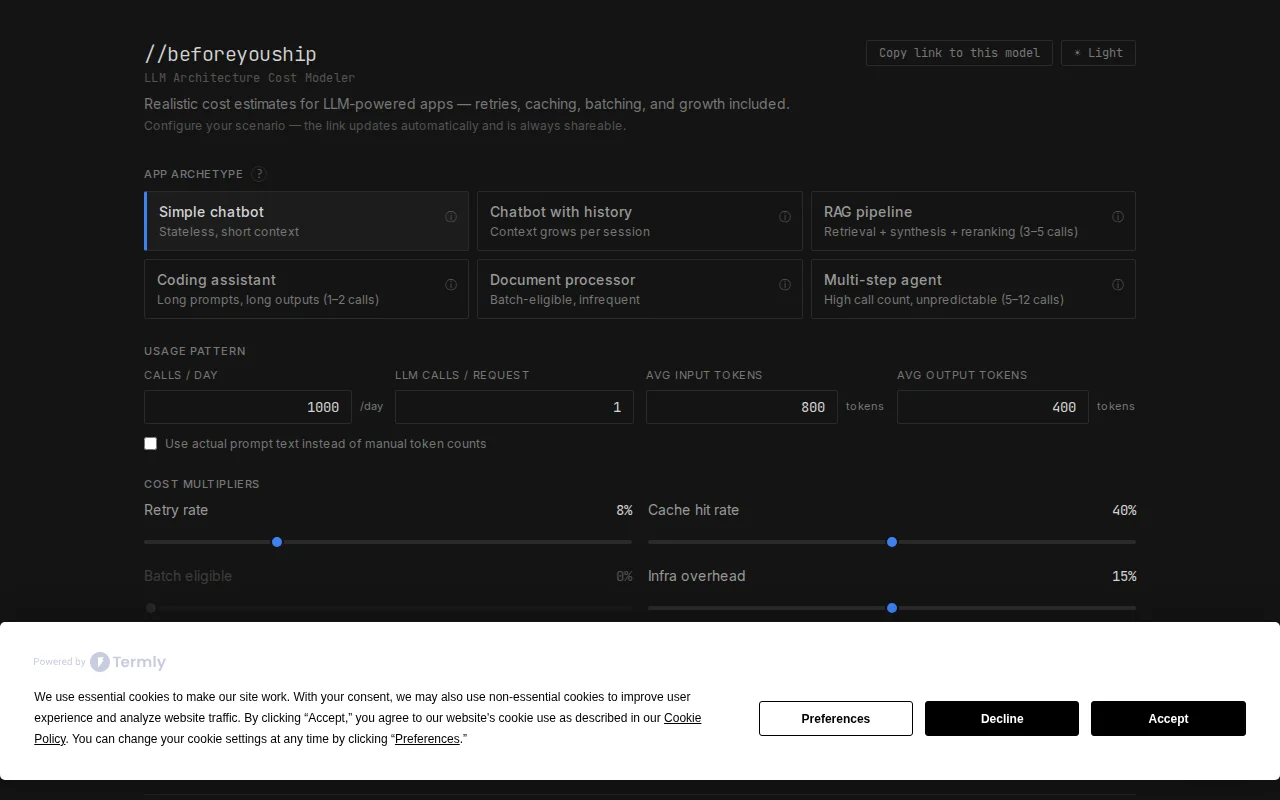1280x800 pixels.
Task: Show info for RAG pipeline archetype
Action: pyautogui.click(x=1118, y=217)
